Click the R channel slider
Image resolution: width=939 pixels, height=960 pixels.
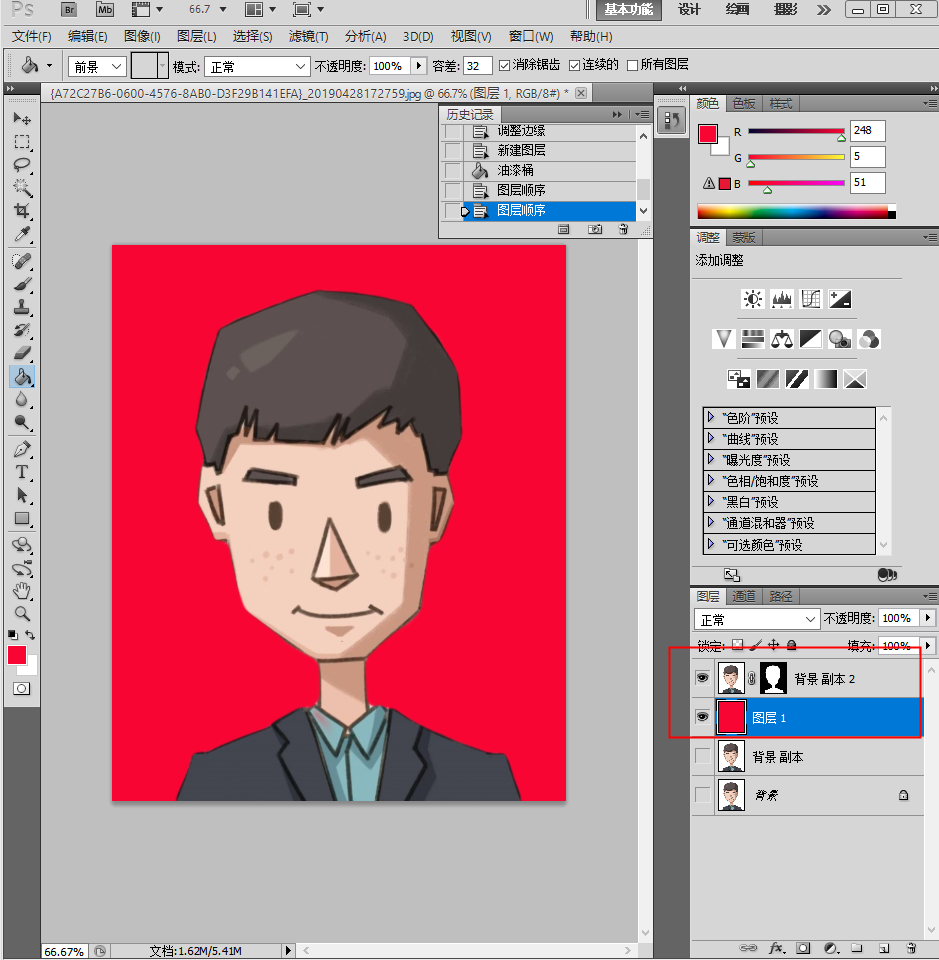[796, 132]
